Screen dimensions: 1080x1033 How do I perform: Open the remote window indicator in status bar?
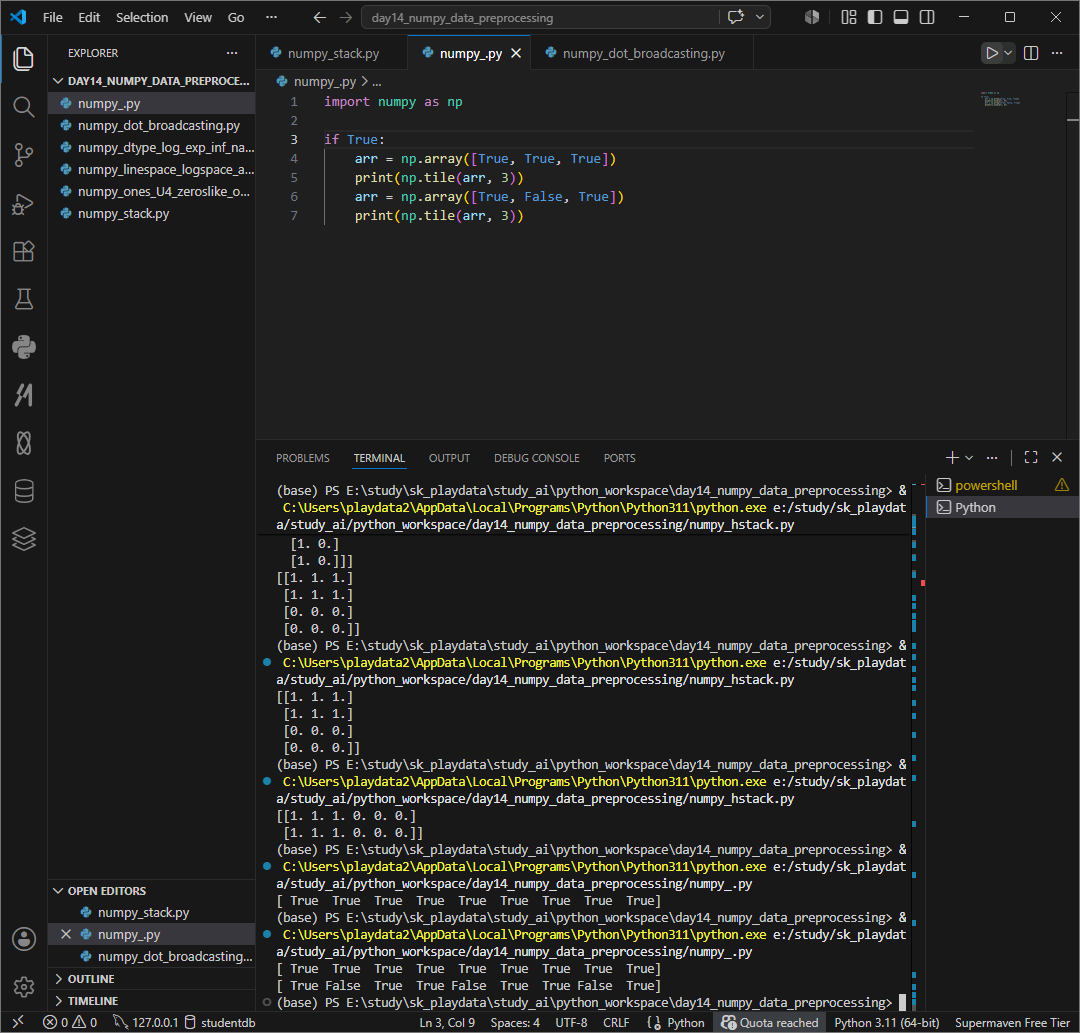tap(19, 1022)
